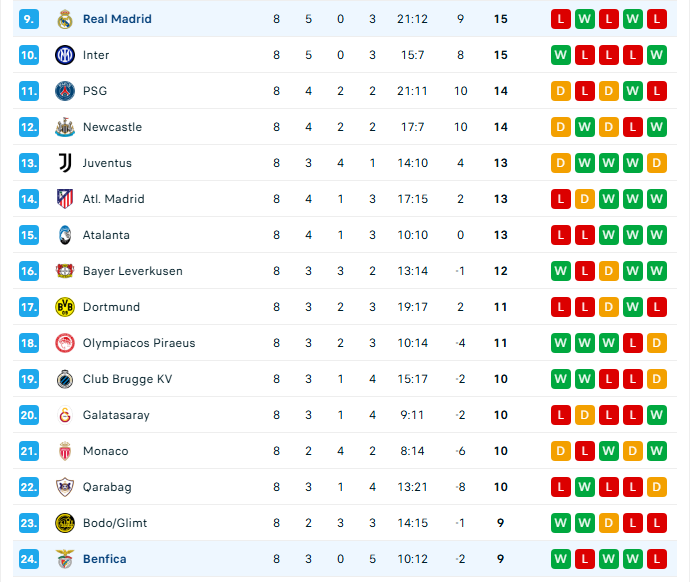
Task: Click the Real Madrid club crest icon
Action: click(65, 19)
